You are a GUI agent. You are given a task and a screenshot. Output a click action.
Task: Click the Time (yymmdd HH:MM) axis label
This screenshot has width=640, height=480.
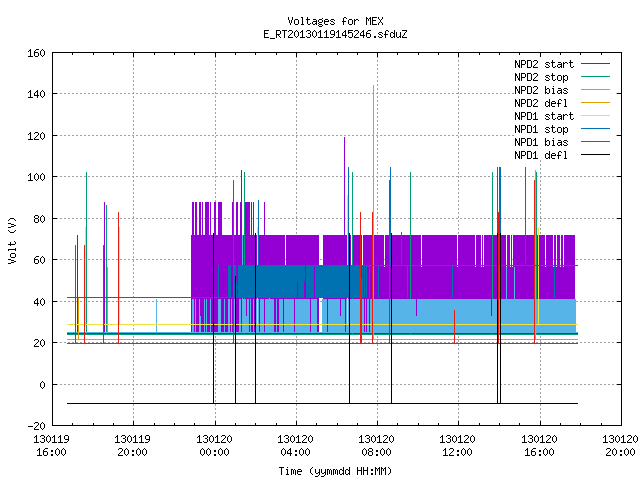(335, 471)
